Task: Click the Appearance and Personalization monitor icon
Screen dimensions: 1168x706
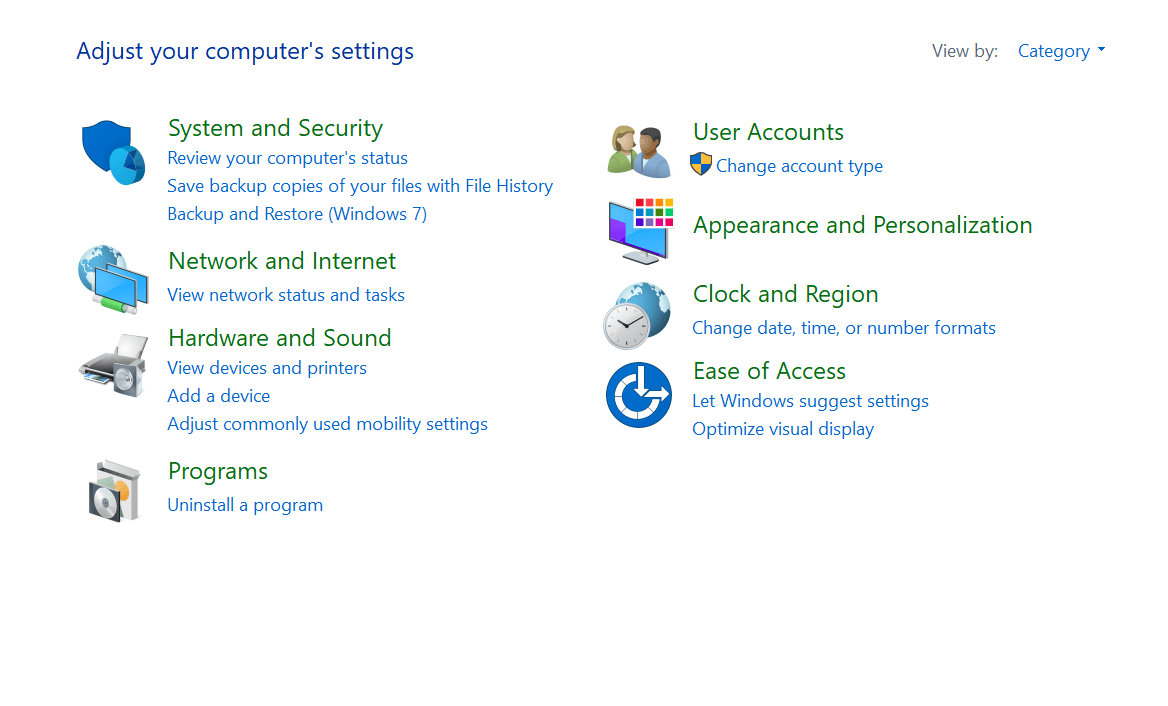Action: [x=638, y=231]
